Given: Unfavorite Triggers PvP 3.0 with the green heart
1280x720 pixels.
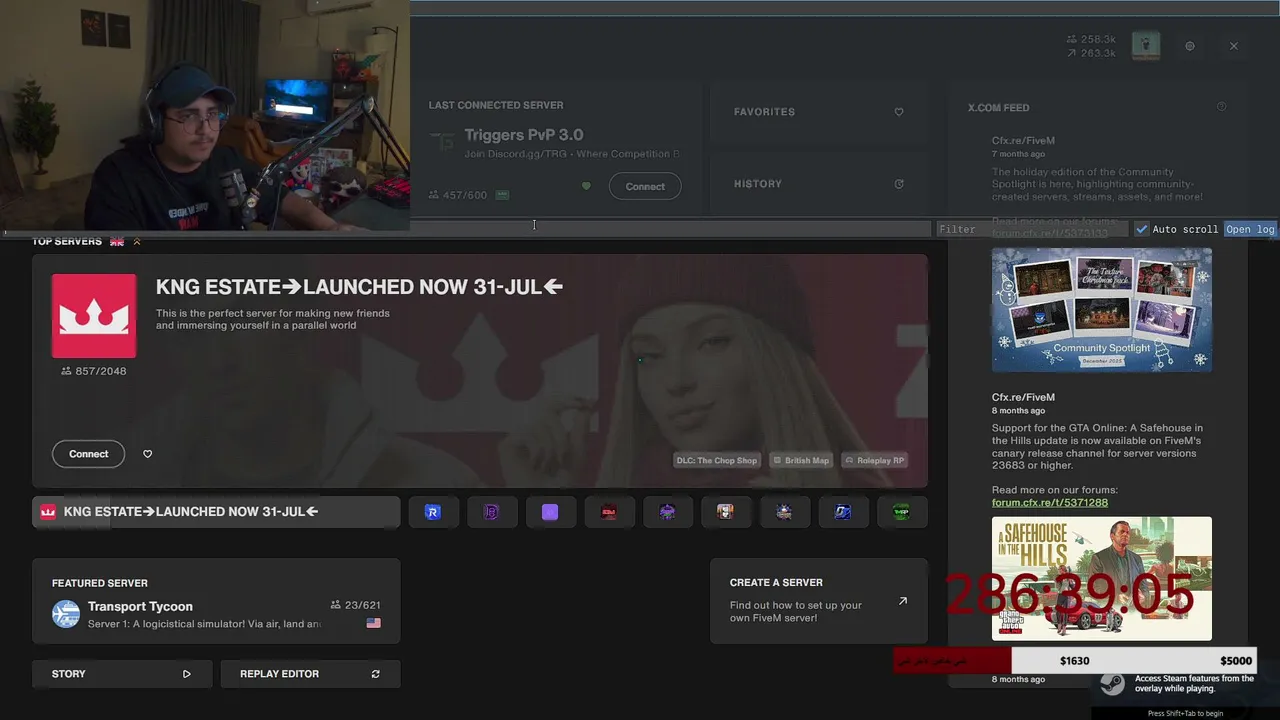Looking at the screenshot, I should pos(586,186).
